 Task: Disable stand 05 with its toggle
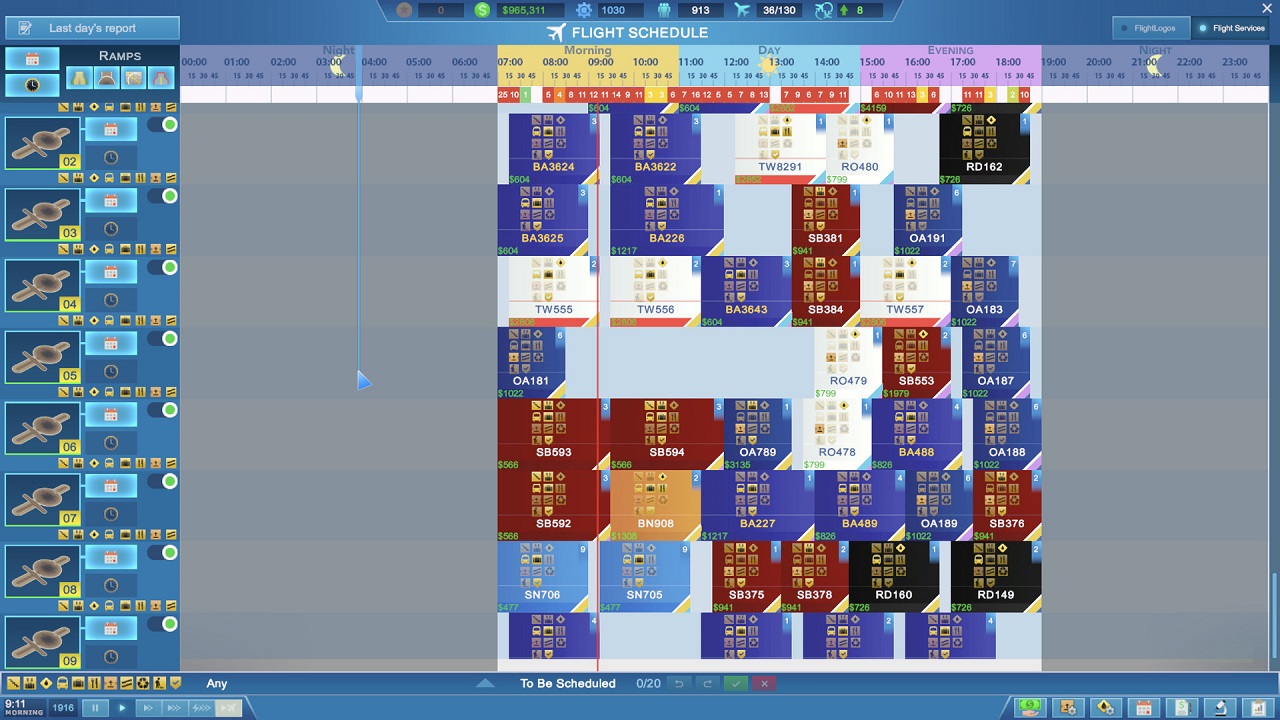click(x=163, y=339)
